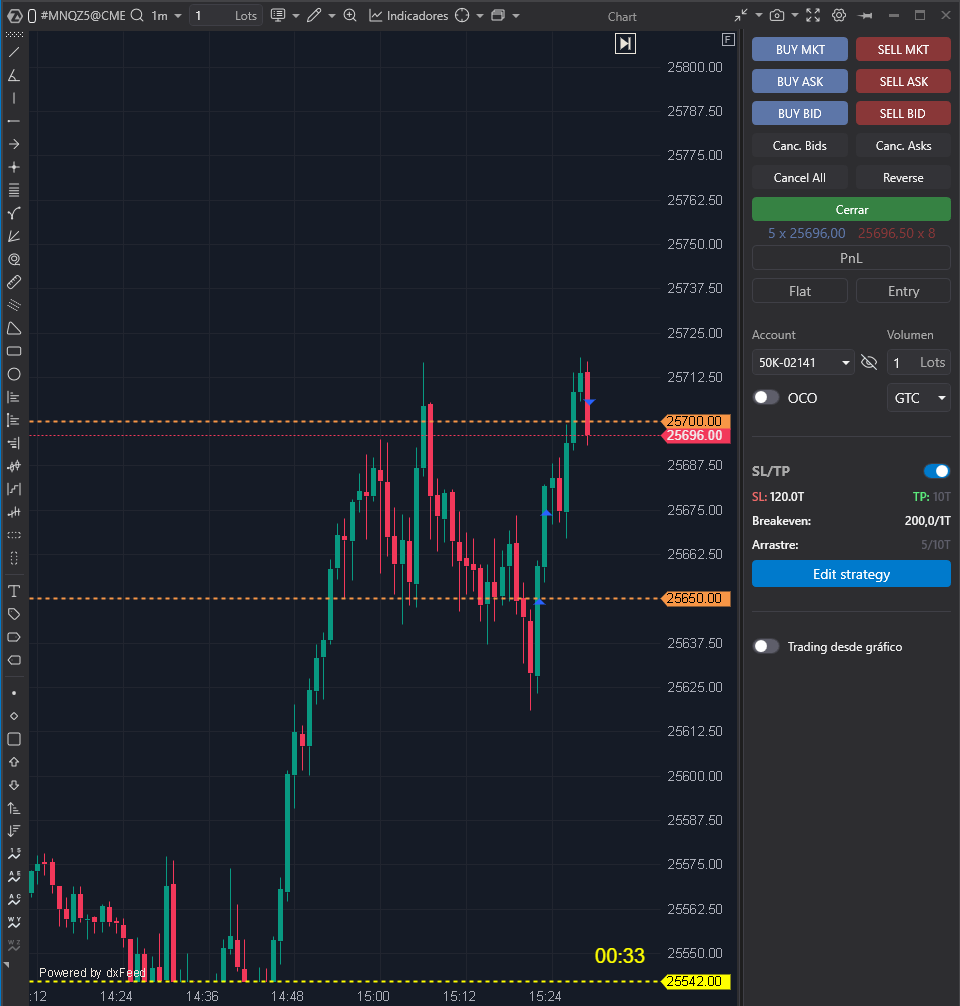
Task: Select the price tag tool
Action: [13, 614]
